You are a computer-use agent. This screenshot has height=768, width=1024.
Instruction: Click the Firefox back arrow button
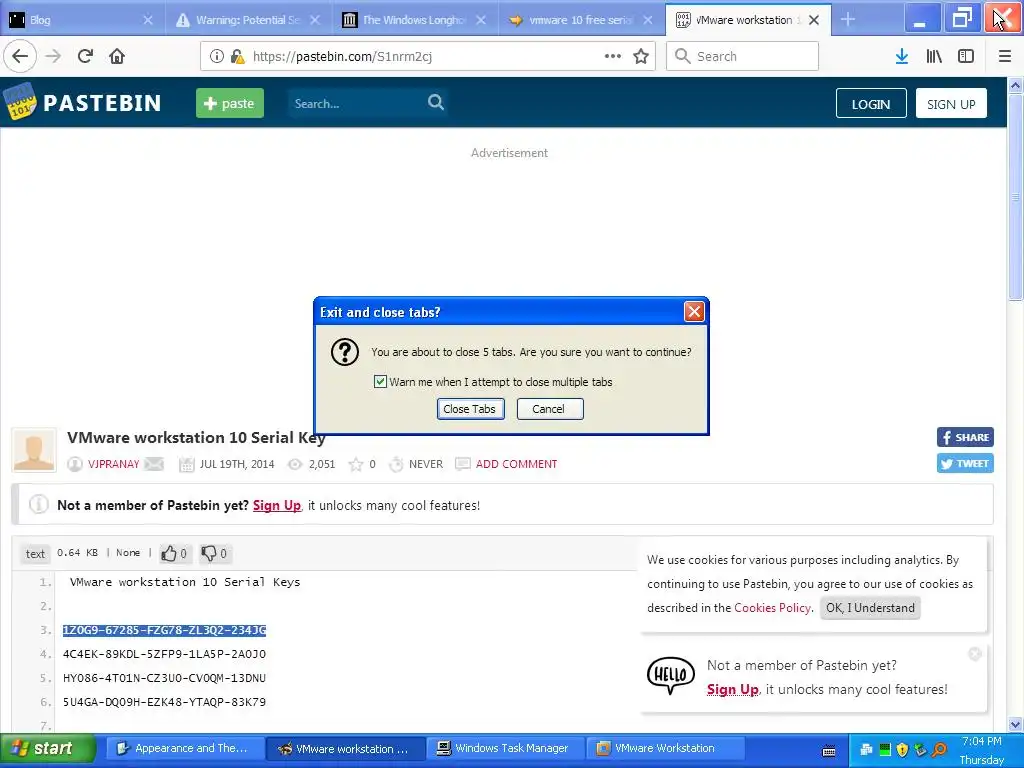click(20, 56)
